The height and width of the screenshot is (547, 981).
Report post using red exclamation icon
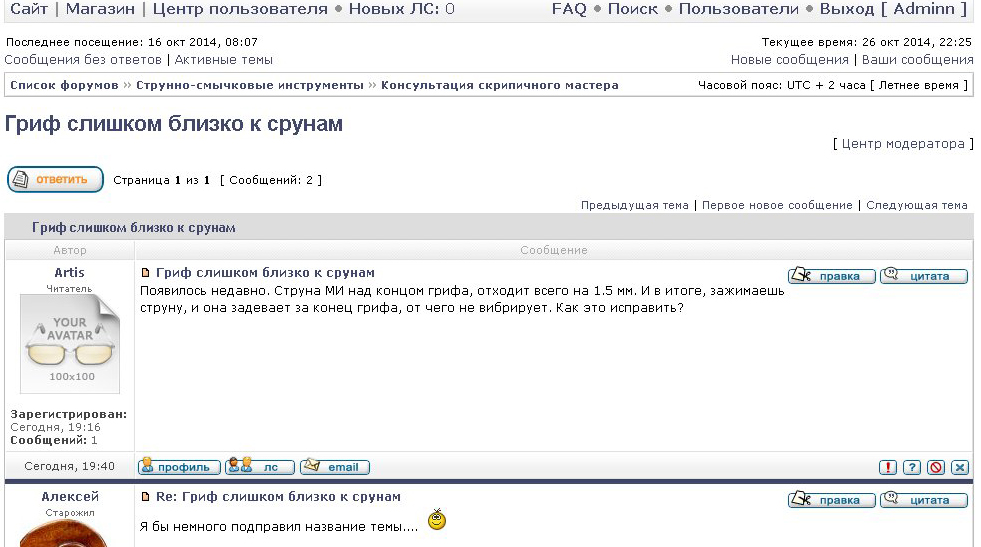point(887,467)
